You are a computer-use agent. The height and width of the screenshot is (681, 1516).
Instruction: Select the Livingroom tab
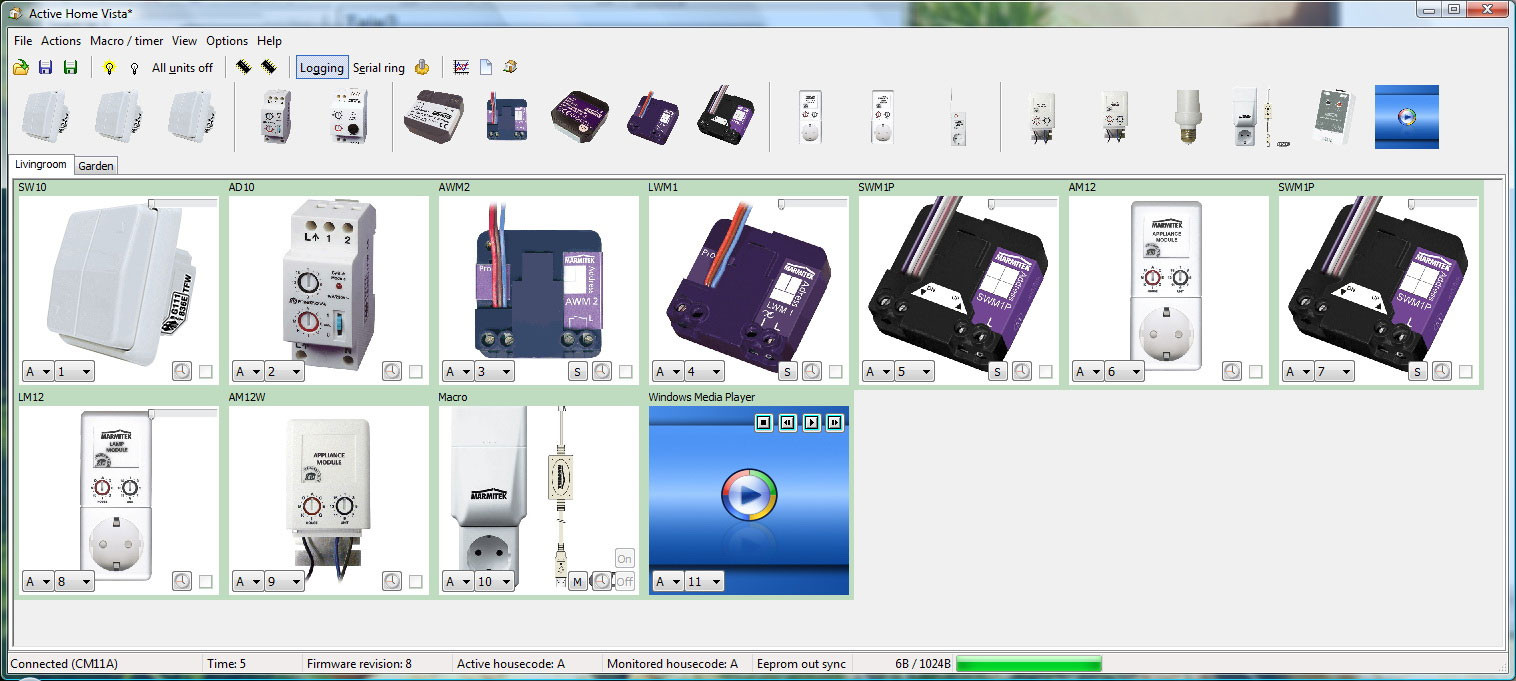click(41, 165)
